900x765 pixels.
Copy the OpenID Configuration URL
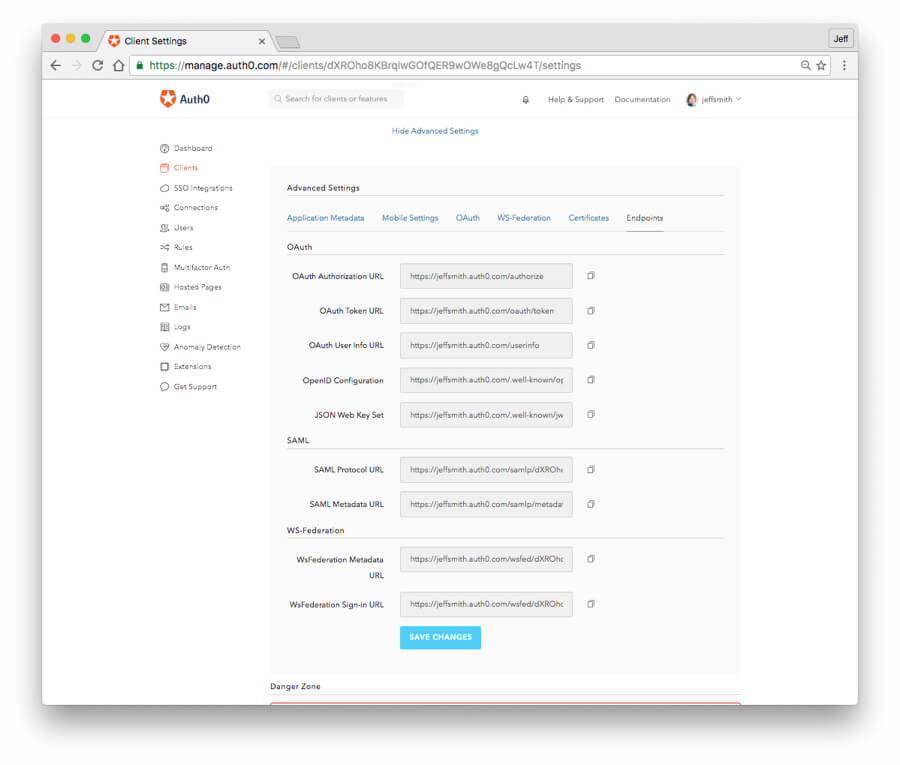click(x=591, y=380)
